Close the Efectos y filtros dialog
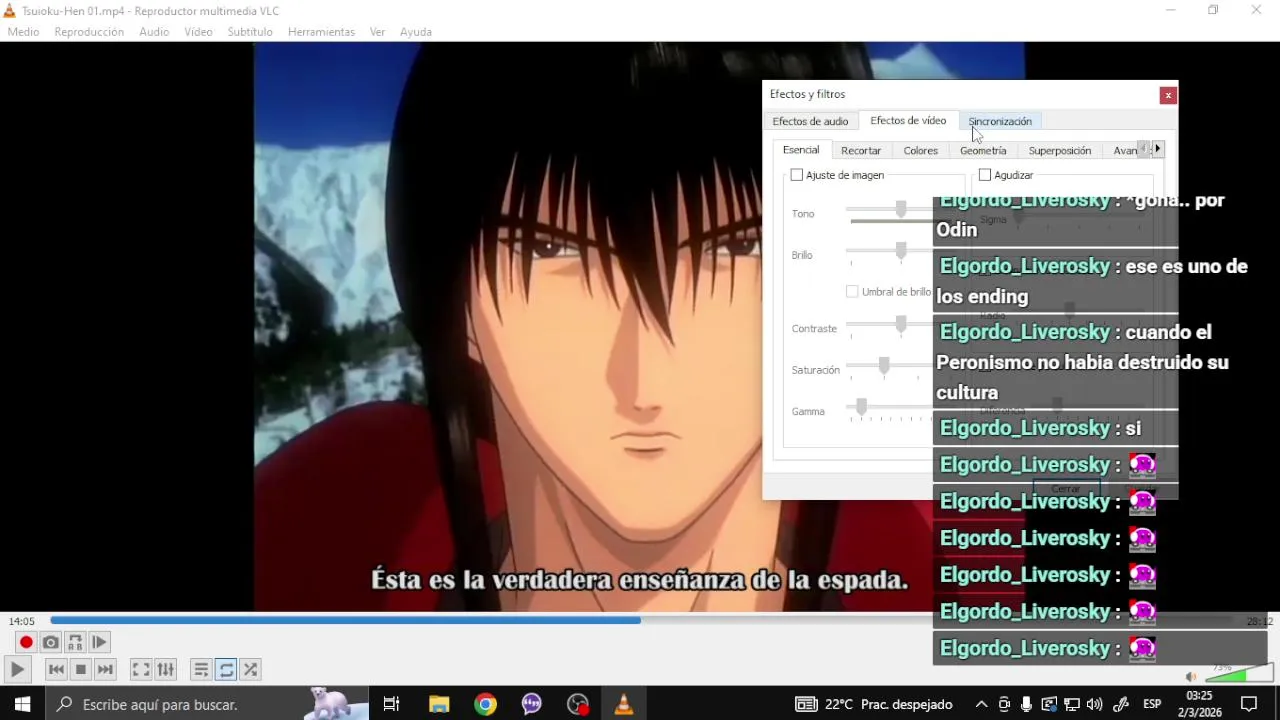Viewport: 1280px width, 720px height. [1168, 95]
